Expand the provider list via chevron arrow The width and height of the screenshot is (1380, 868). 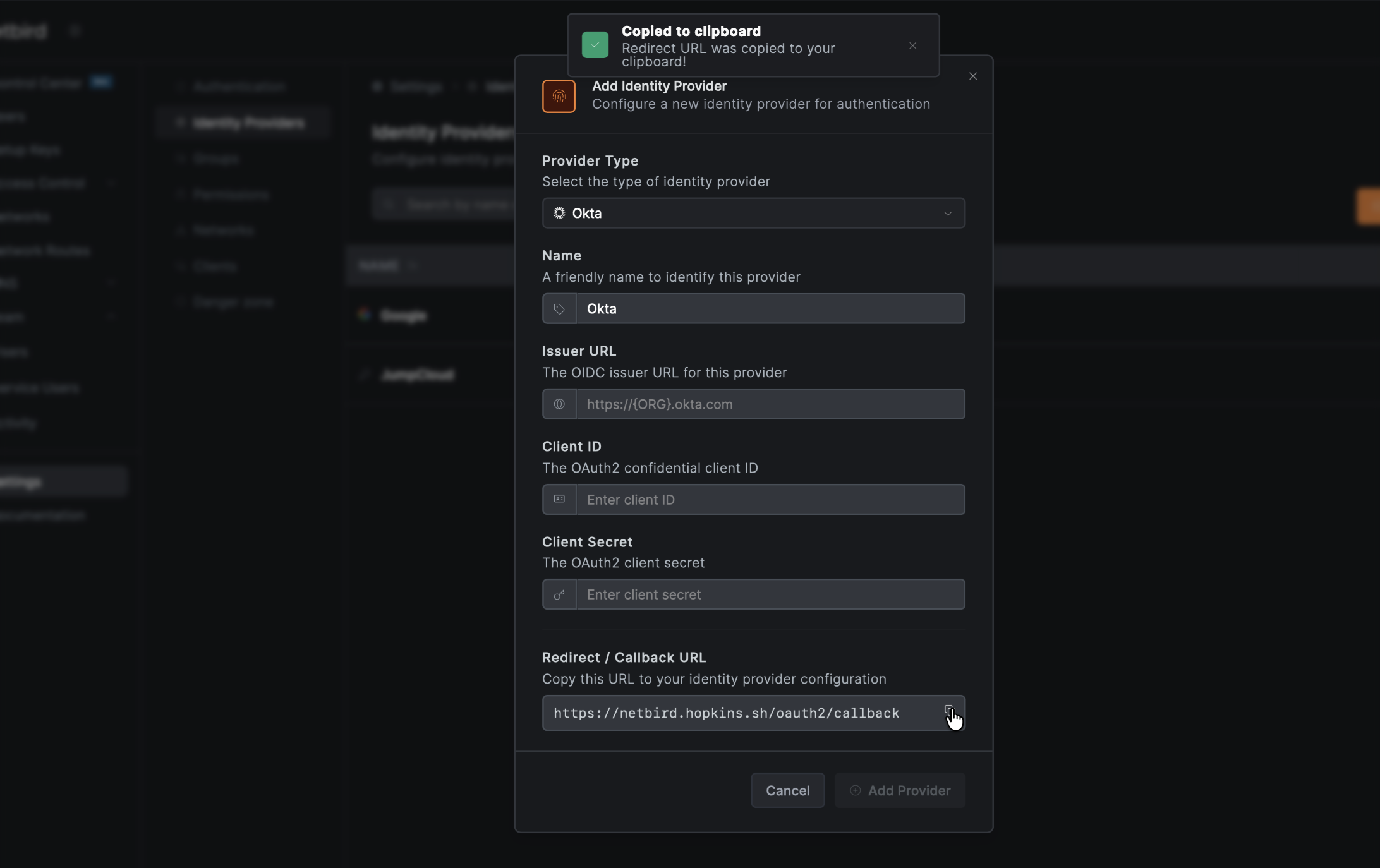[x=947, y=214]
